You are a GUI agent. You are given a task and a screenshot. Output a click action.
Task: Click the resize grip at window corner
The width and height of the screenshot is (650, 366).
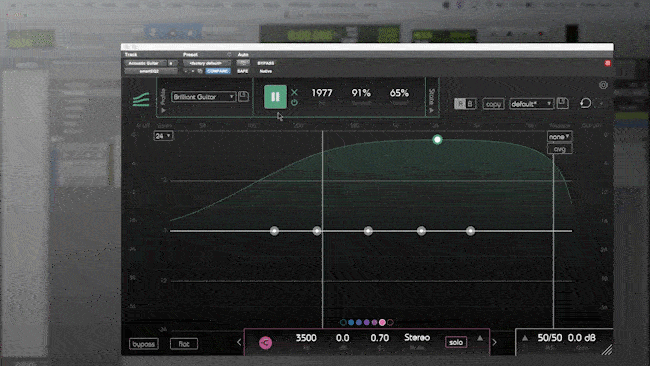[607, 350]
